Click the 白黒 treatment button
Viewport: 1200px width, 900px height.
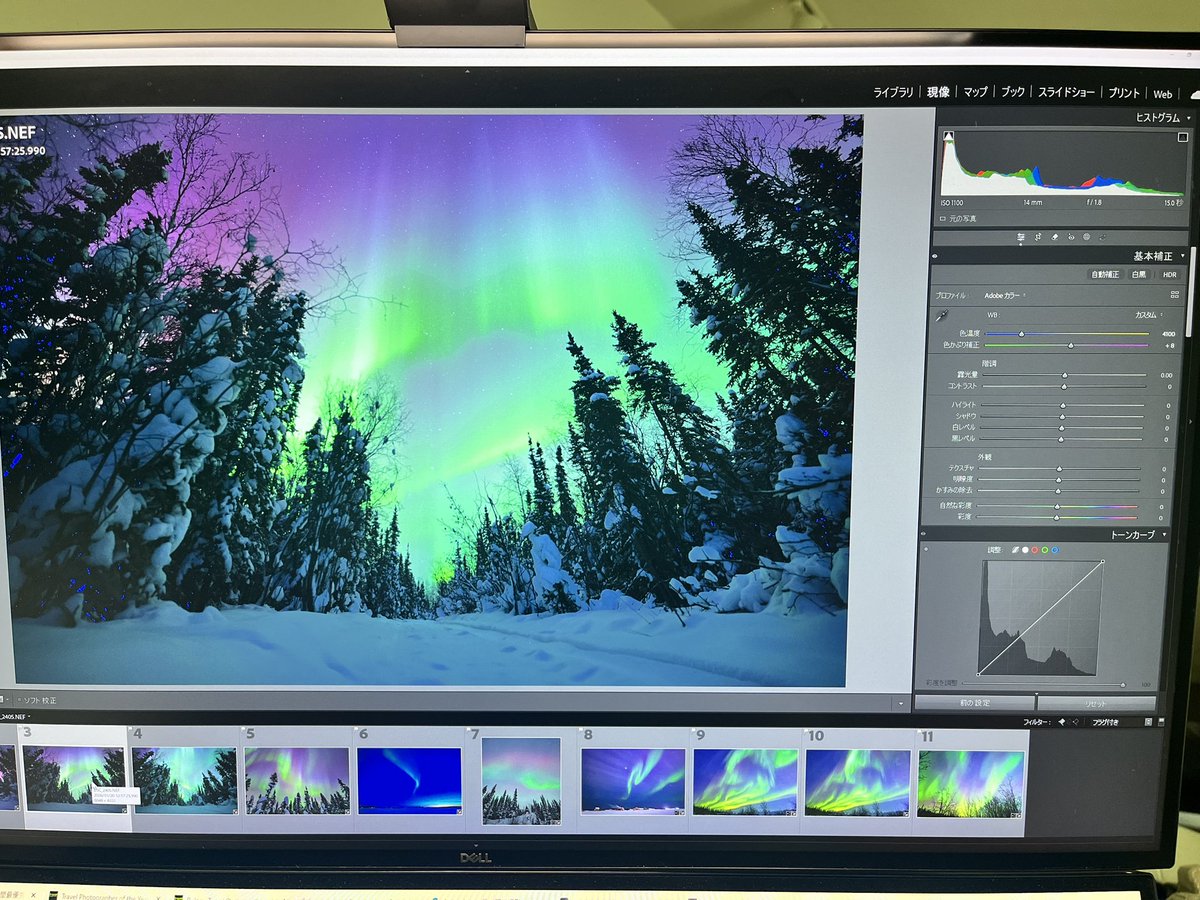[x=1139, y=275]
